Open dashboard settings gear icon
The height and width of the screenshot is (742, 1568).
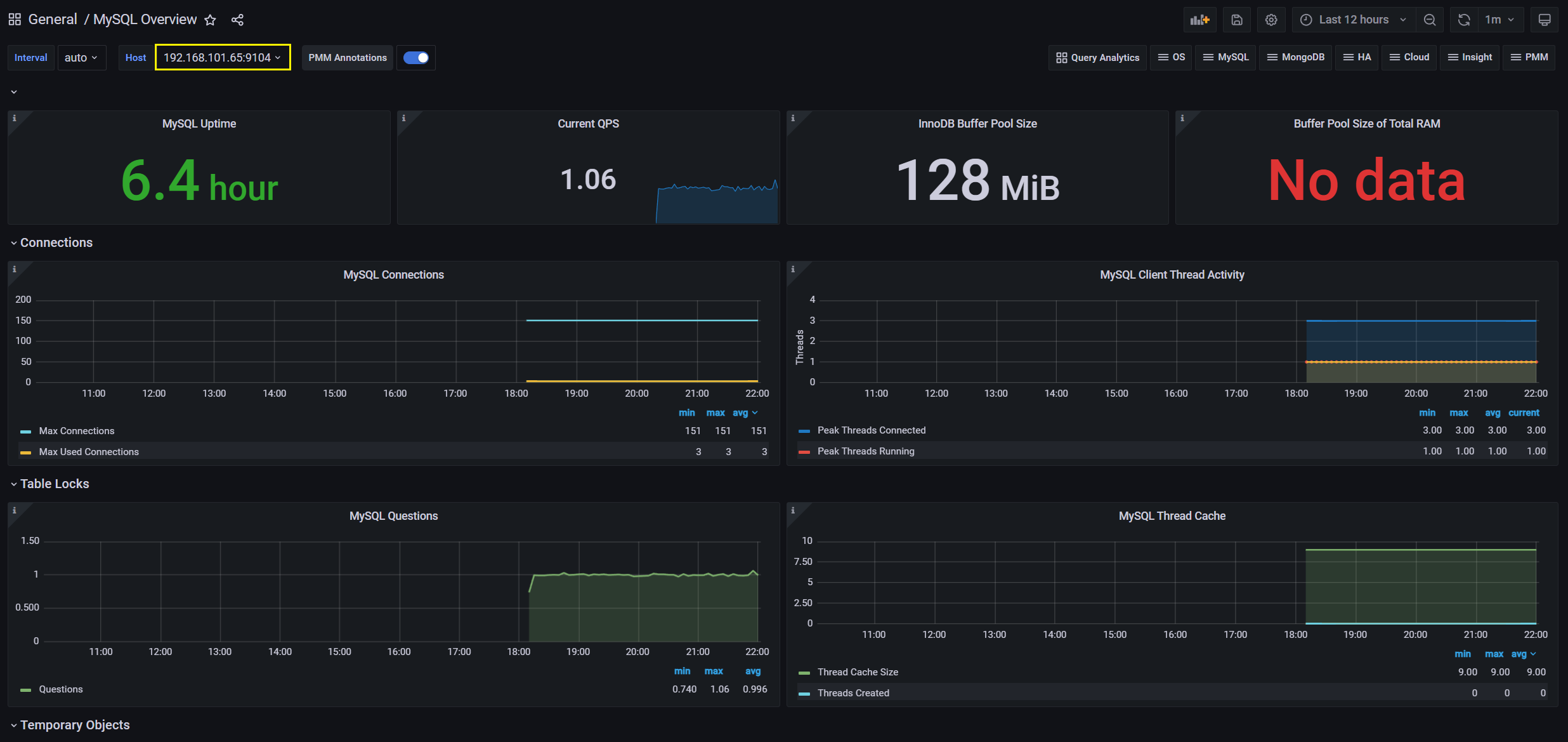(x=1271, y=20)
